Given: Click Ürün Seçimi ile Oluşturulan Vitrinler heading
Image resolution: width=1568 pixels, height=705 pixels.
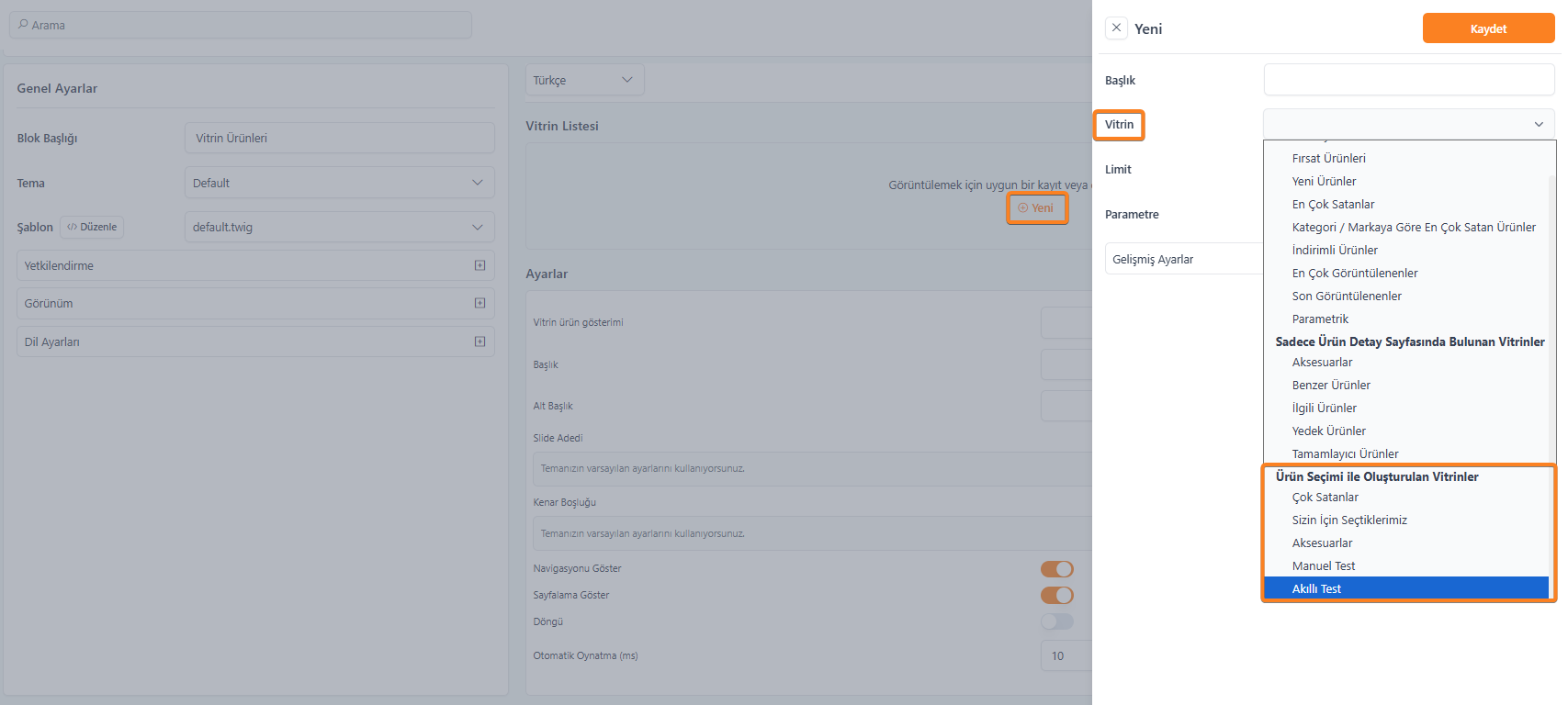Looking at the screenshot, I should click(1377, 476).
